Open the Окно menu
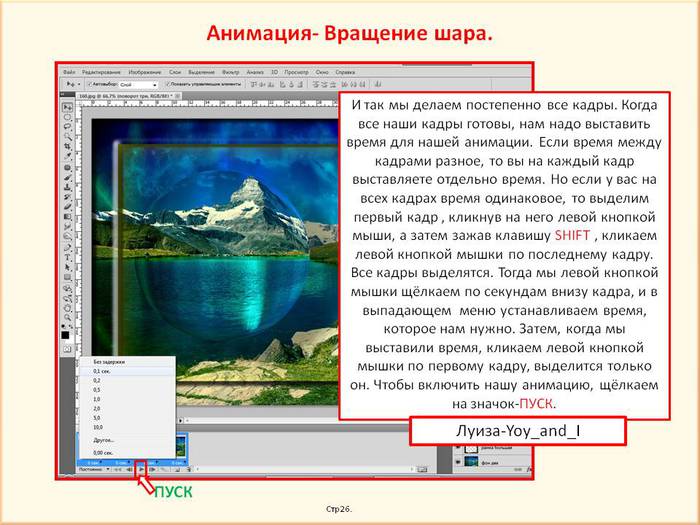 pyautogui.click(x=322, y=72)
